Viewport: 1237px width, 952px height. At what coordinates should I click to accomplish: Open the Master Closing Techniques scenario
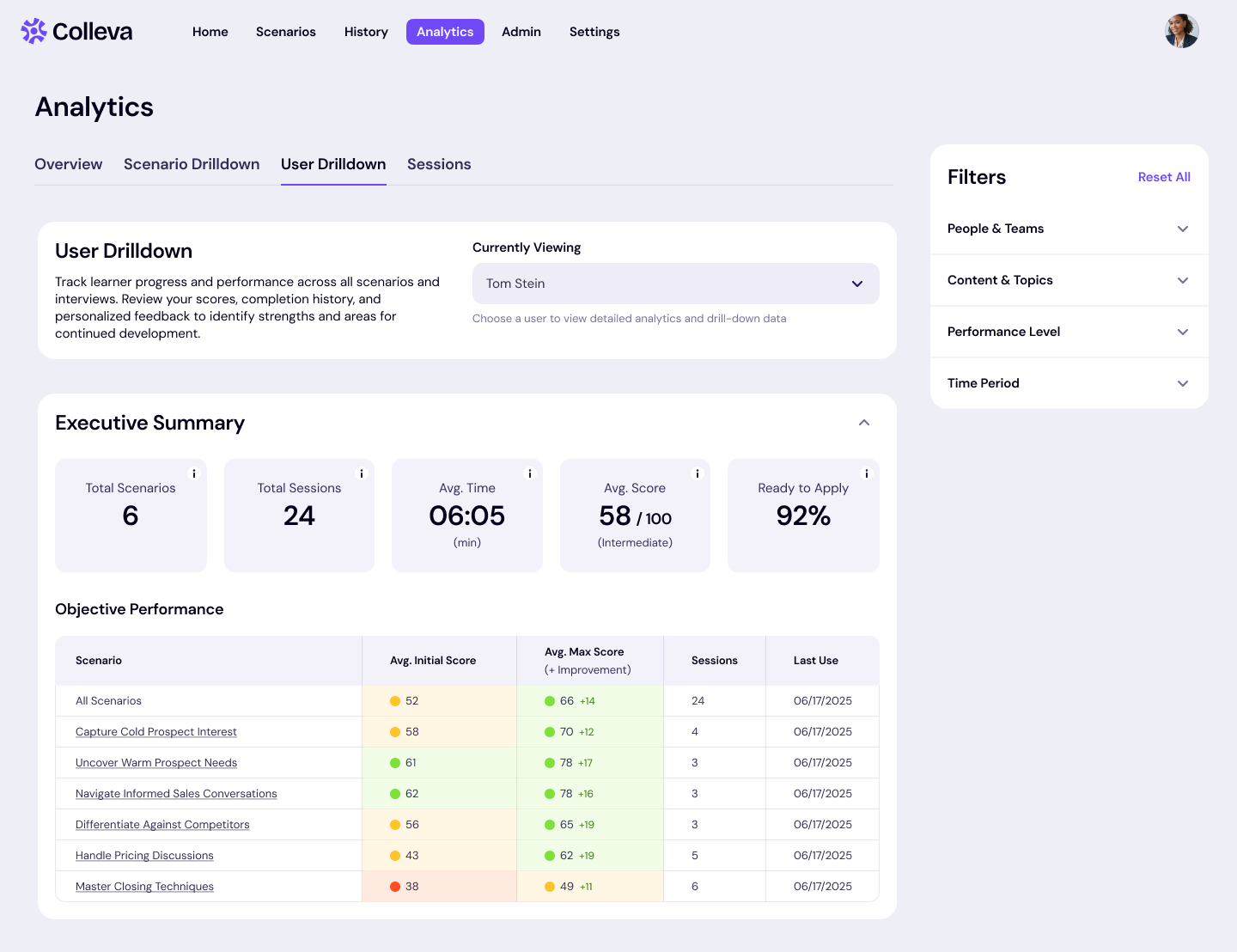144,886
